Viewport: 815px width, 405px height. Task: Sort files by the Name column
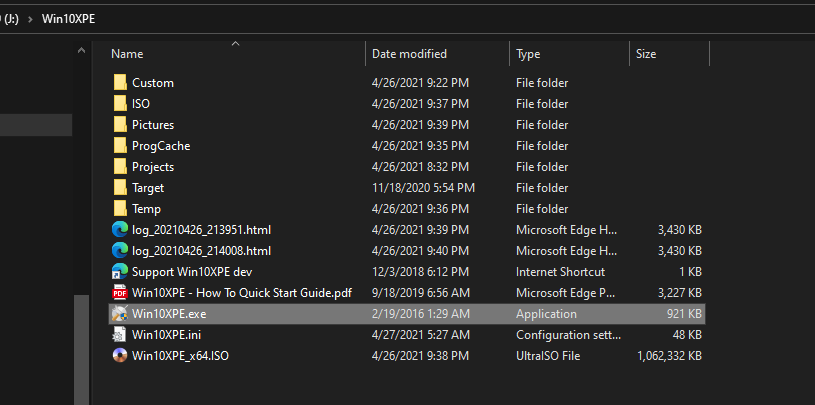point(127,54)
